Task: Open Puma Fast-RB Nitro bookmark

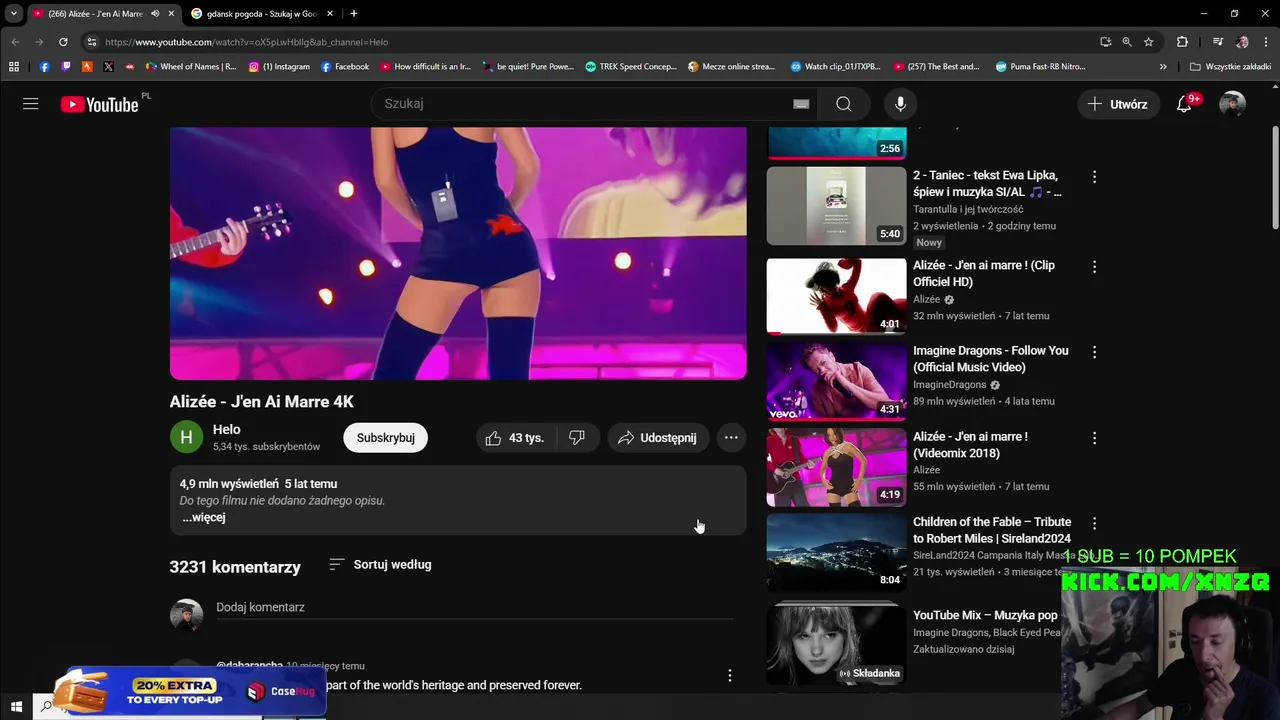Action: 1041,67
